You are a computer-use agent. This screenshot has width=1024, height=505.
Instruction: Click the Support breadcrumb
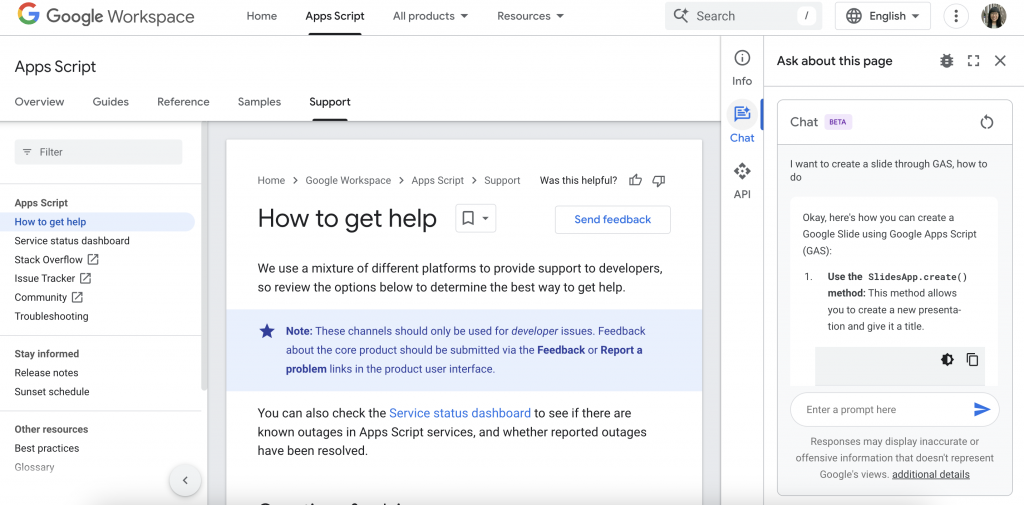[502, 181]
